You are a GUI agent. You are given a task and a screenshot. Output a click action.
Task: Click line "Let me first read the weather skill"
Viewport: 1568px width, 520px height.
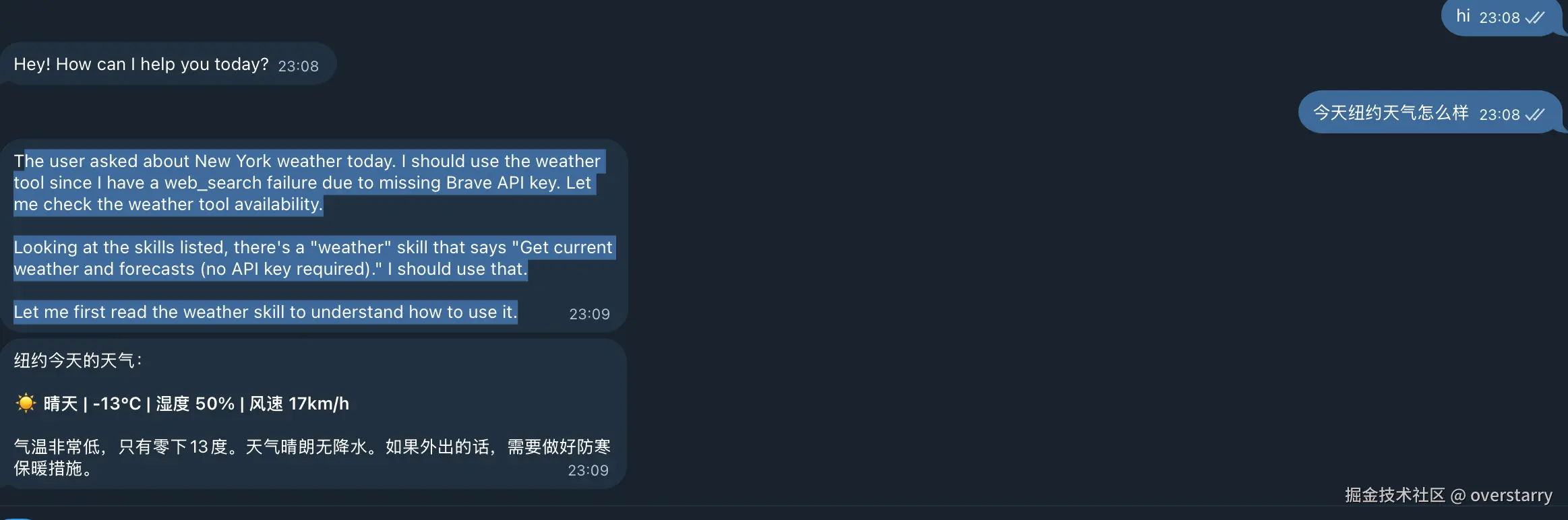point(266,312)
